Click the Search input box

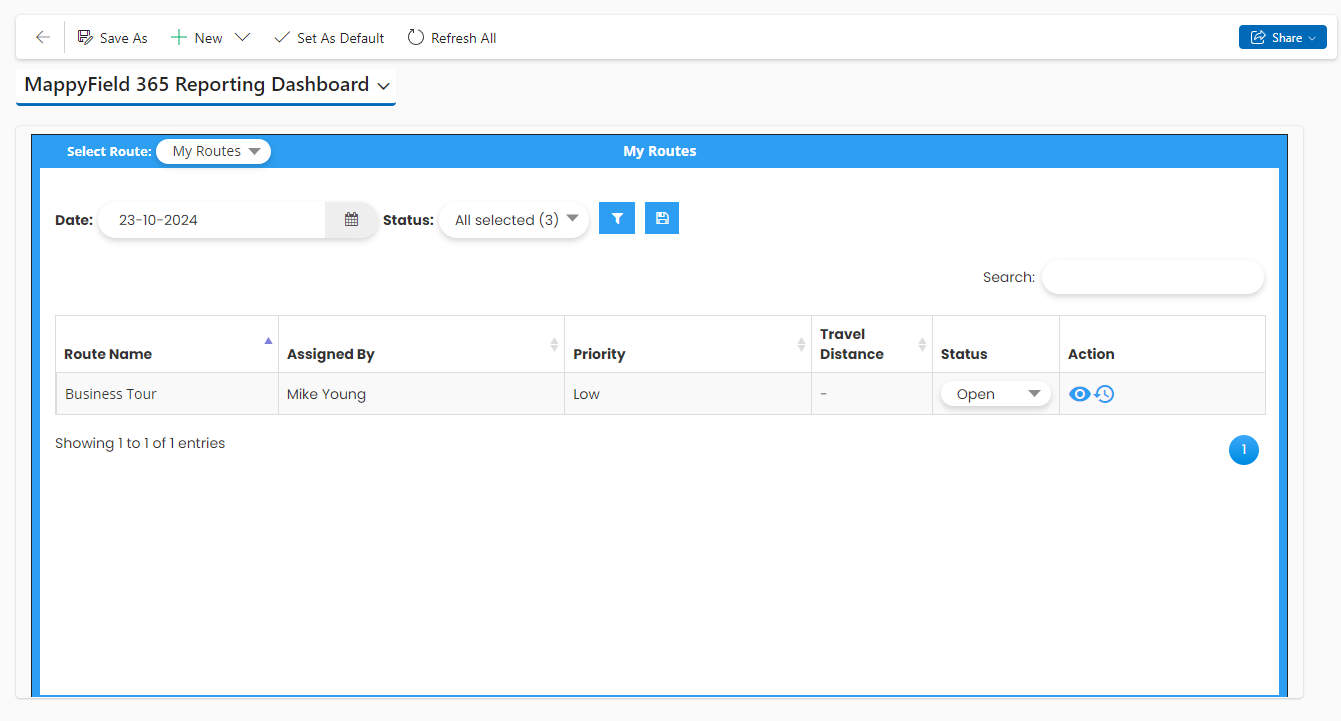point(1153,277)
